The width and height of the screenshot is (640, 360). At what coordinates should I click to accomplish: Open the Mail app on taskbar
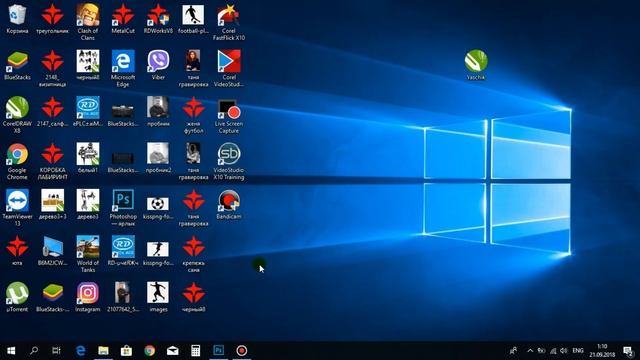(173, 351)
